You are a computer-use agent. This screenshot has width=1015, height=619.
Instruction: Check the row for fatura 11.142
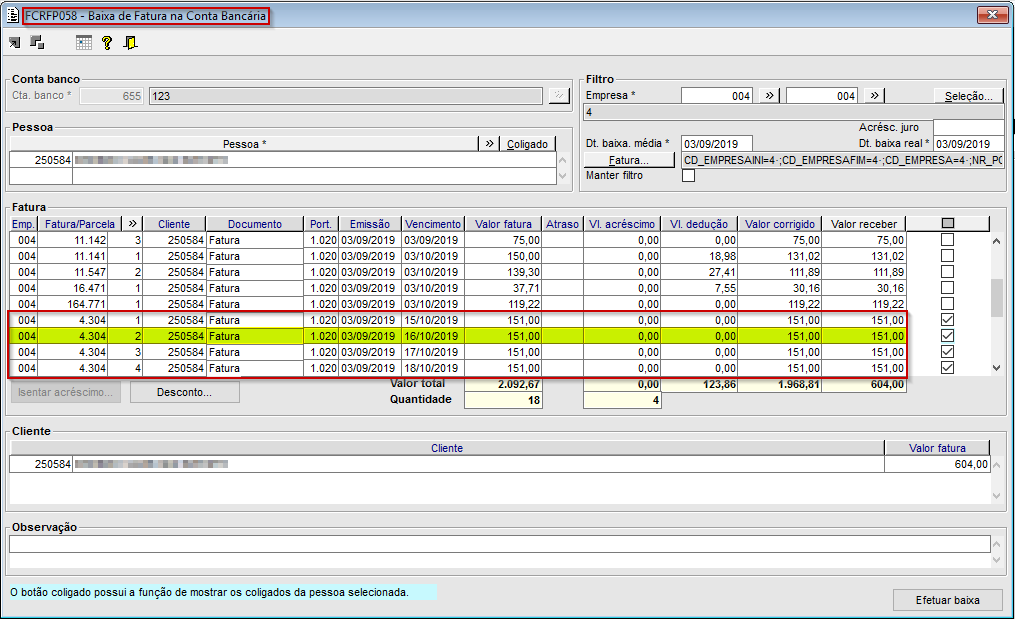tap(947, 240)
